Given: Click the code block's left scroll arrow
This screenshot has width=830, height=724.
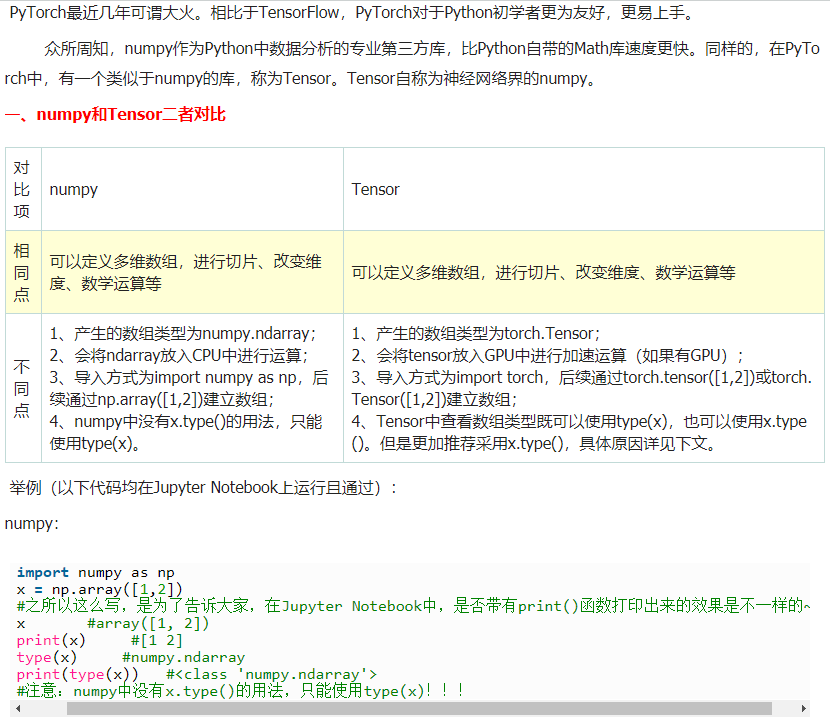Looking at the screenshot, I should tap(19, 709).
